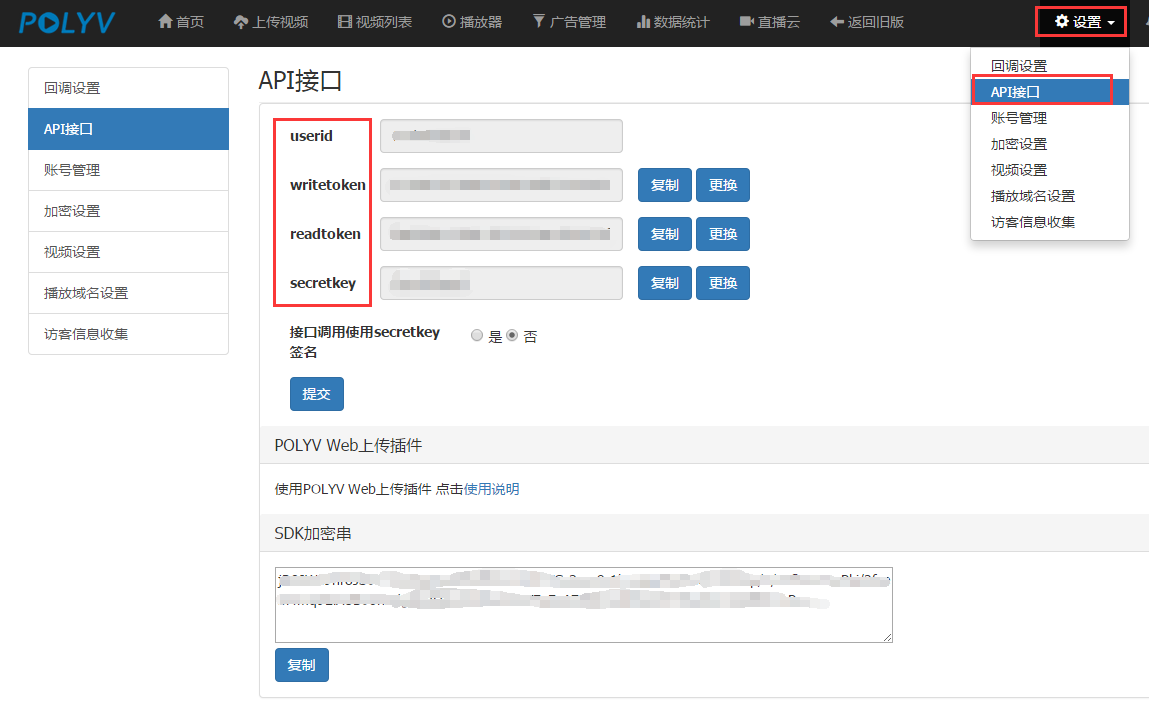
Task: Replace secretkey with 更换 button
Action: [723, 283]
